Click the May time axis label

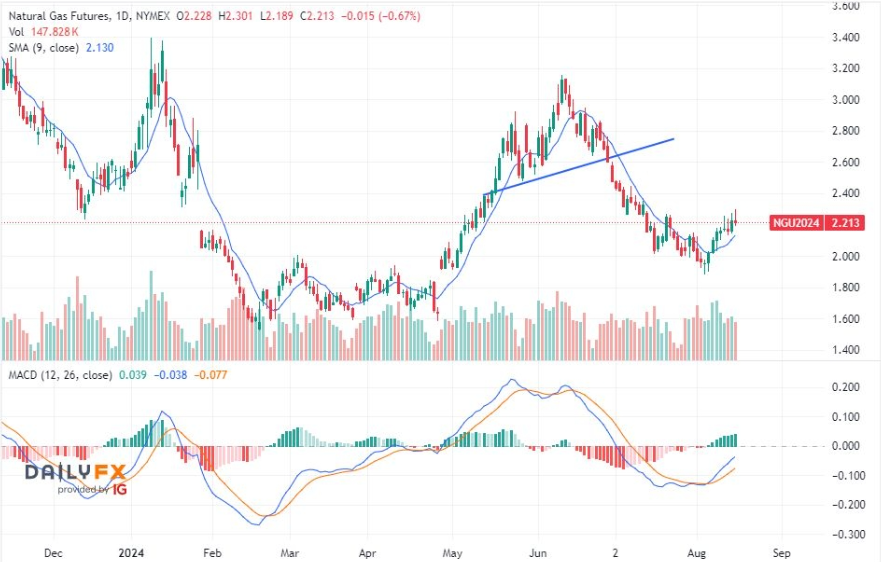tap(452, 553)
